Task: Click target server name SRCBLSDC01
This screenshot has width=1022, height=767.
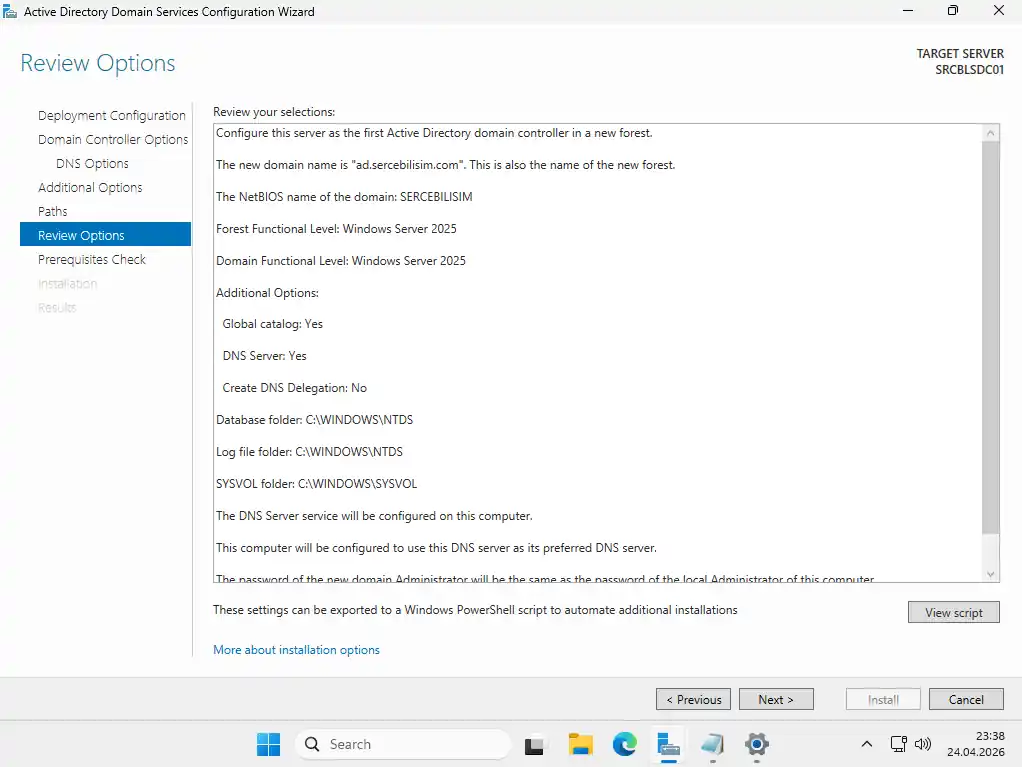Action: (x=969, y=70)
